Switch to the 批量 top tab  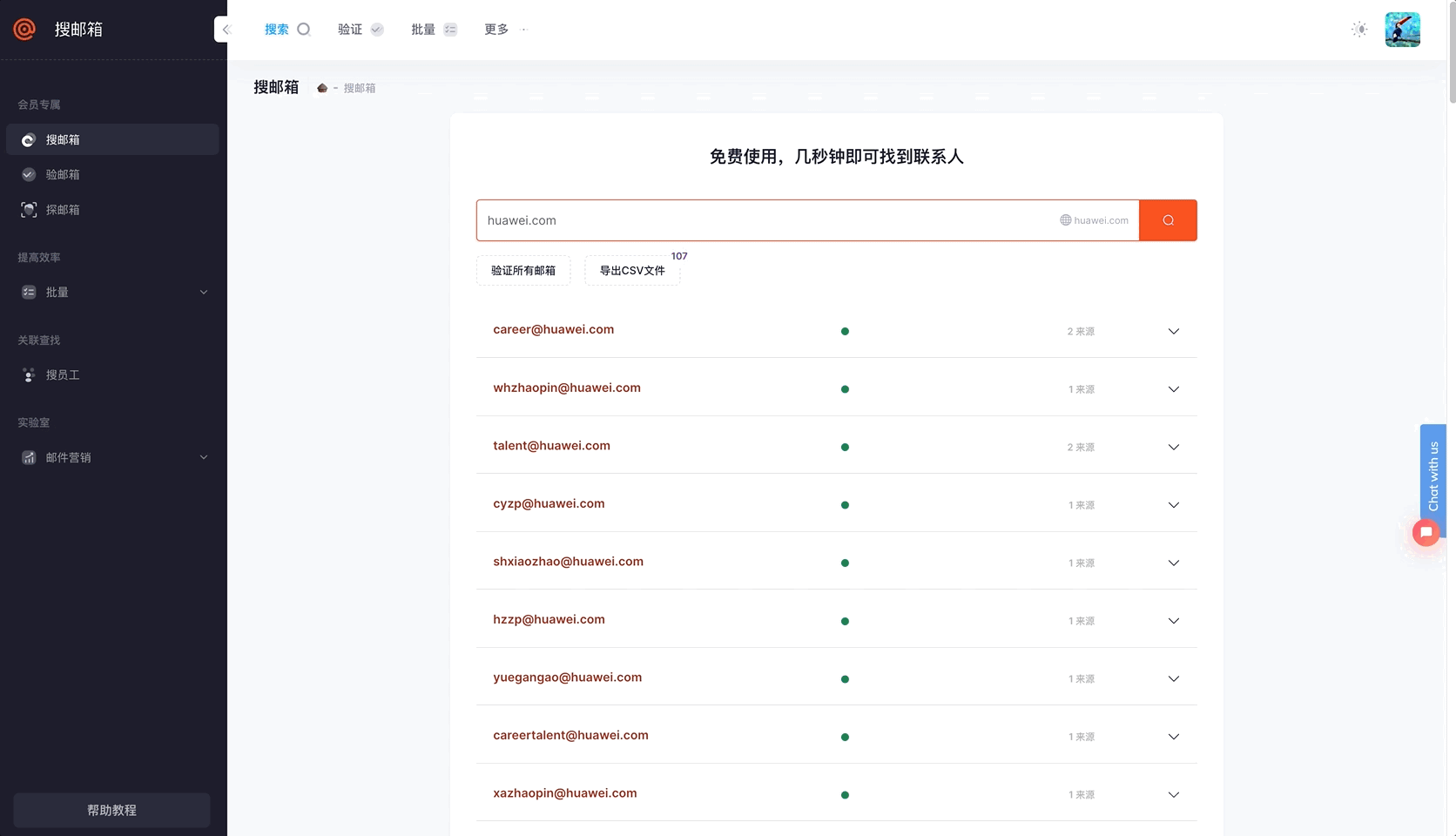coord(434,30)
